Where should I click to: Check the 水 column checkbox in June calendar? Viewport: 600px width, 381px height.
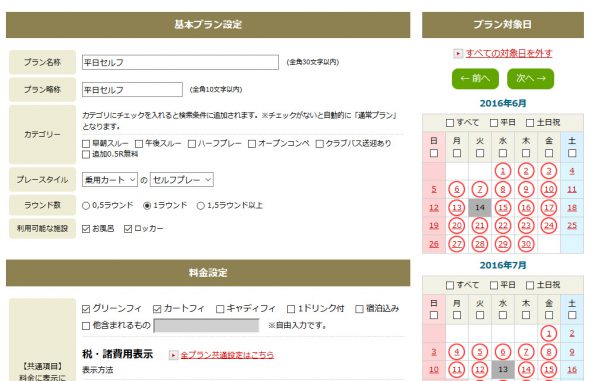tap(503, 153)
